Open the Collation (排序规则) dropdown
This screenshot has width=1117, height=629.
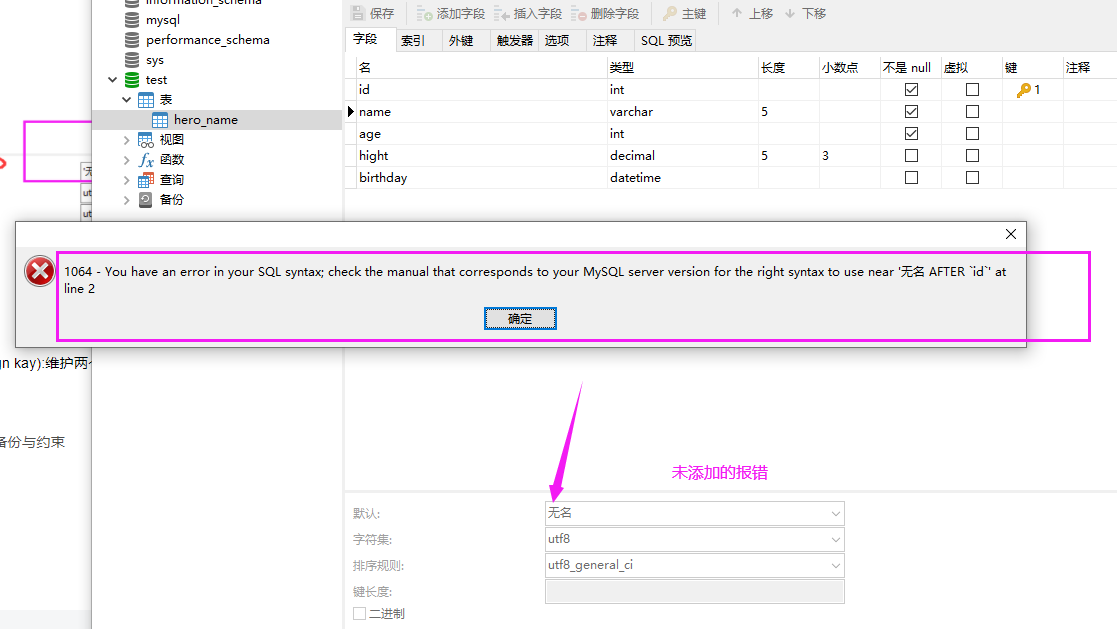[x=836, y=566]
